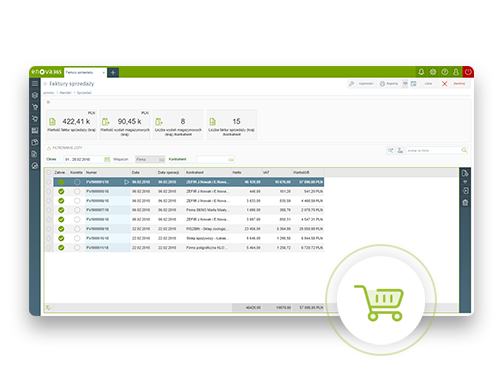The width and height of the screenshot is (500, 383).
Task: Go to promo breadcrumb
Action: click(49, 93)
